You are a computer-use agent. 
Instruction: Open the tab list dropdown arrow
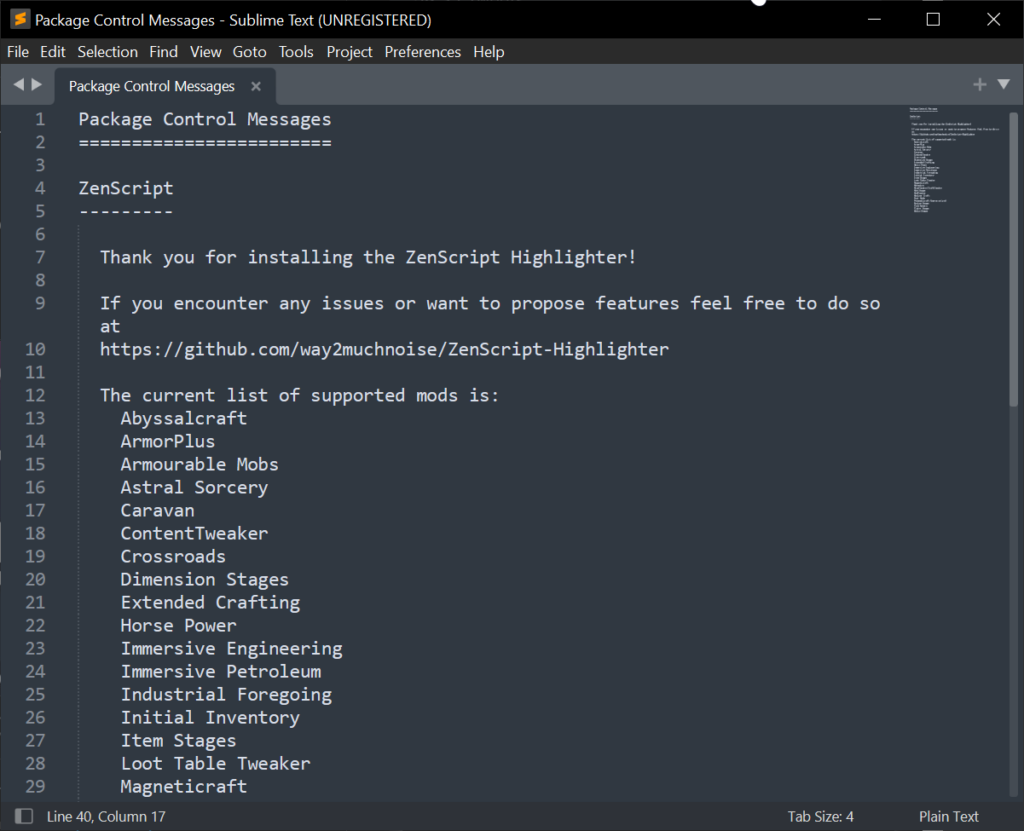tap(1004, 84)
